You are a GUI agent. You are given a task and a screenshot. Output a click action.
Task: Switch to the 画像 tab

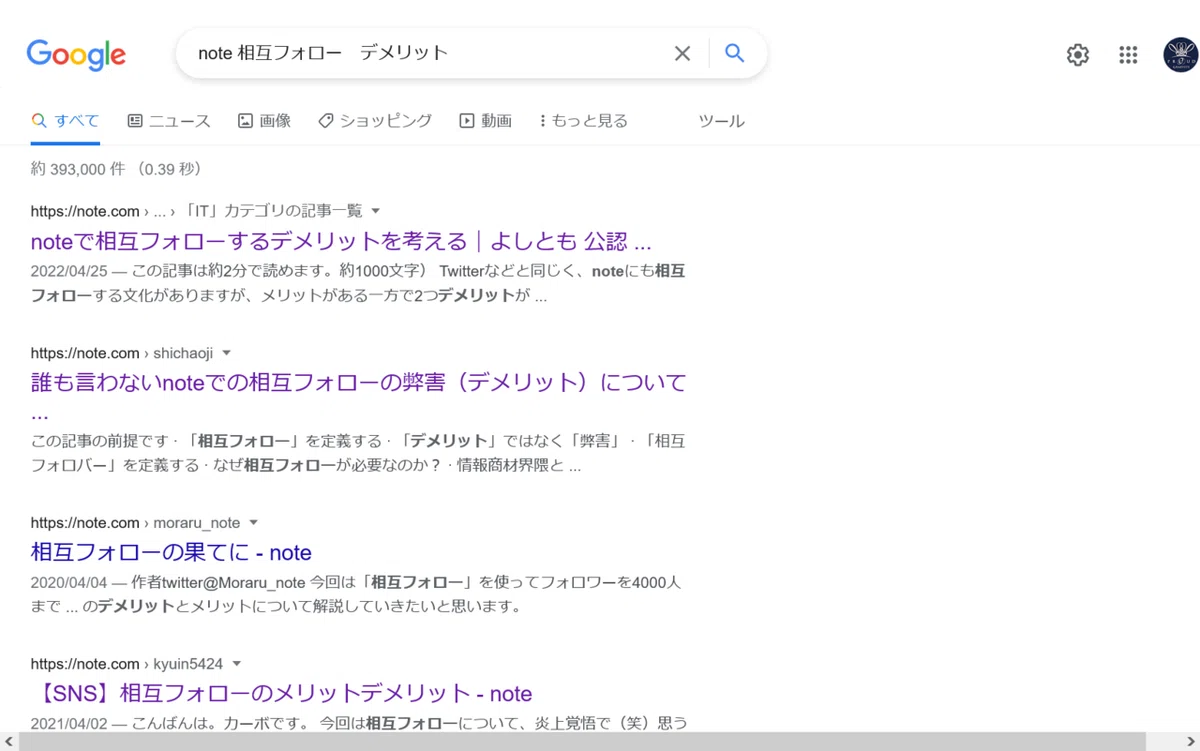click(264, 121)
